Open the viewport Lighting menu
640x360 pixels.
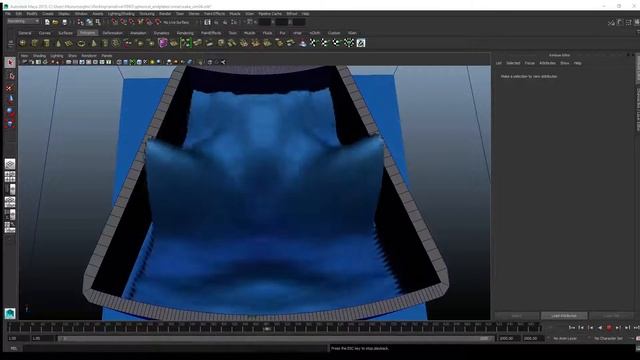tap(57, 56)
